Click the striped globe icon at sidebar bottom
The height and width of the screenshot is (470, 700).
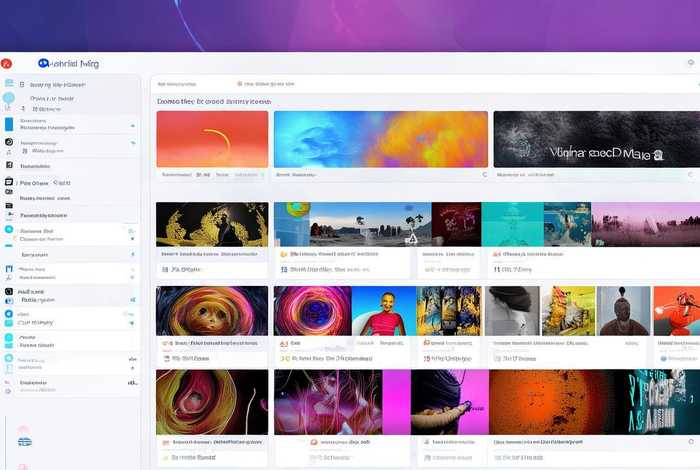coord(24,441)
